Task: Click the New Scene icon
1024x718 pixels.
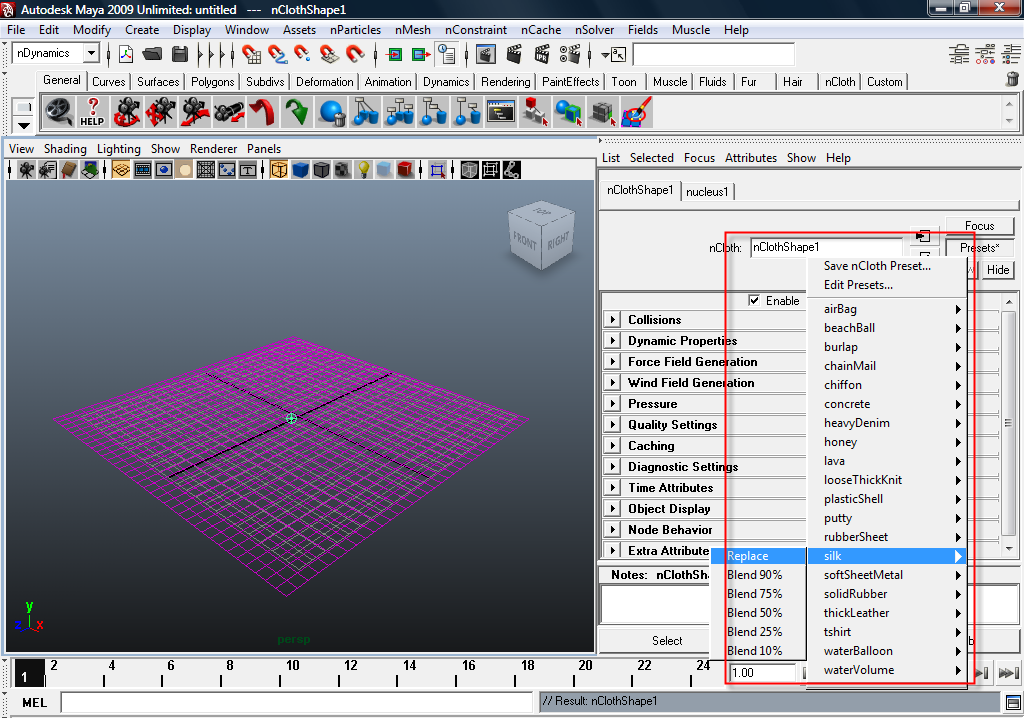Action: [125, 54]
